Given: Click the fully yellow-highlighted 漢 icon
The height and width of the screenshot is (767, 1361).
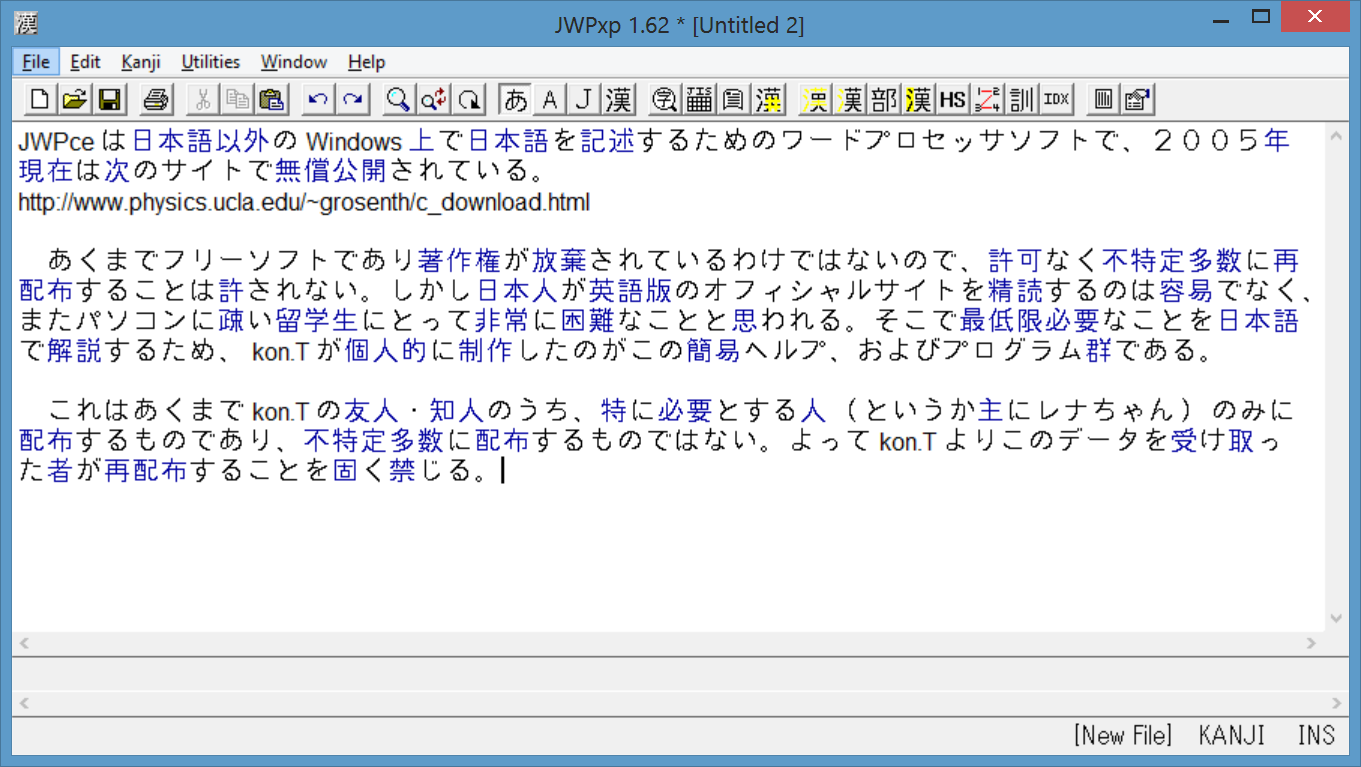Looking at the screenshot, I should click(x=918, y=99).
